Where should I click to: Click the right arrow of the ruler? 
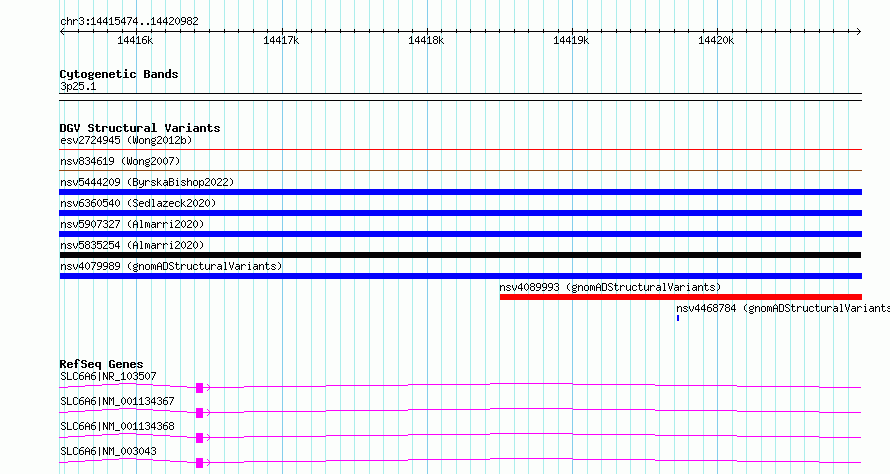859,31
